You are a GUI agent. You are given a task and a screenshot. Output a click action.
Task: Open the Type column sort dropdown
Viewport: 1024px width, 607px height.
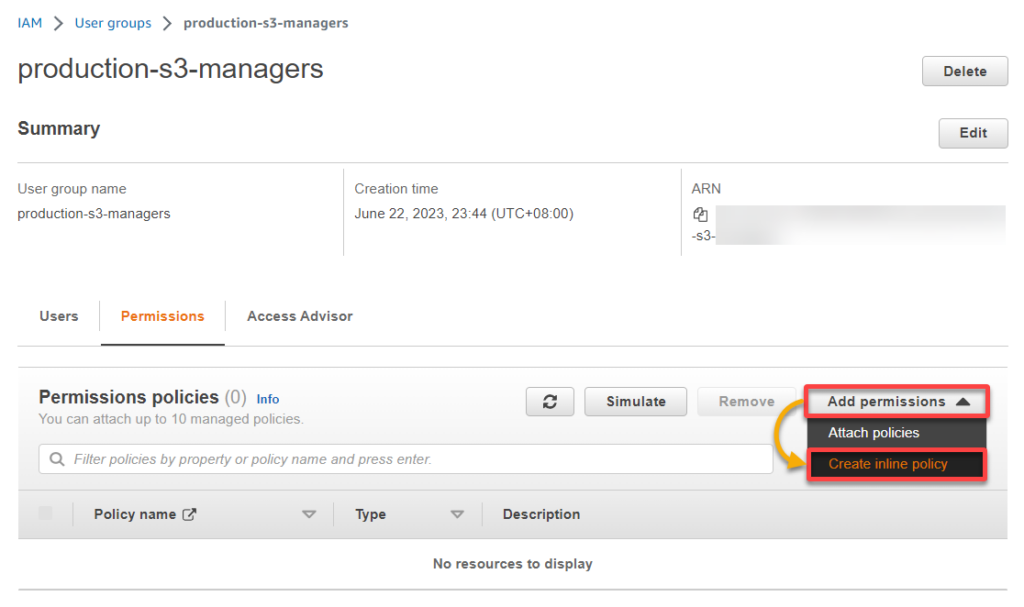(x=457, y=513)
